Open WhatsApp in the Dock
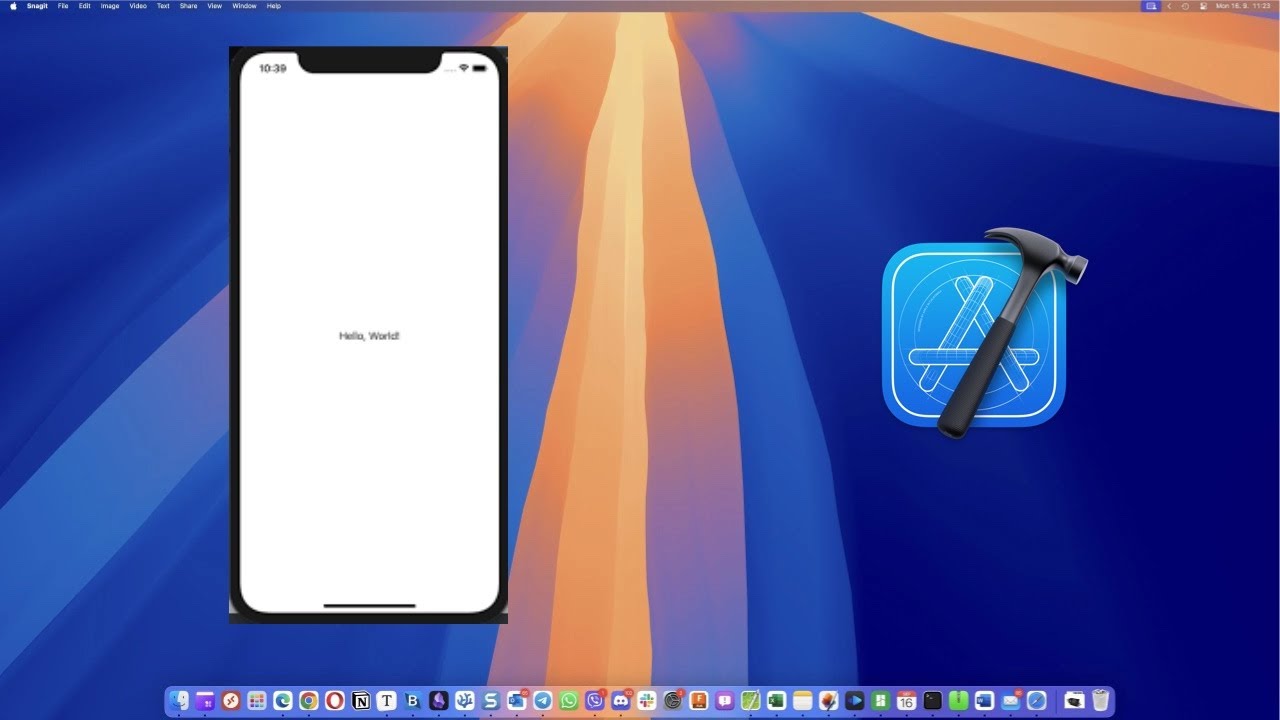This screenshot has height=720, width=1280. tap(569, 701)
